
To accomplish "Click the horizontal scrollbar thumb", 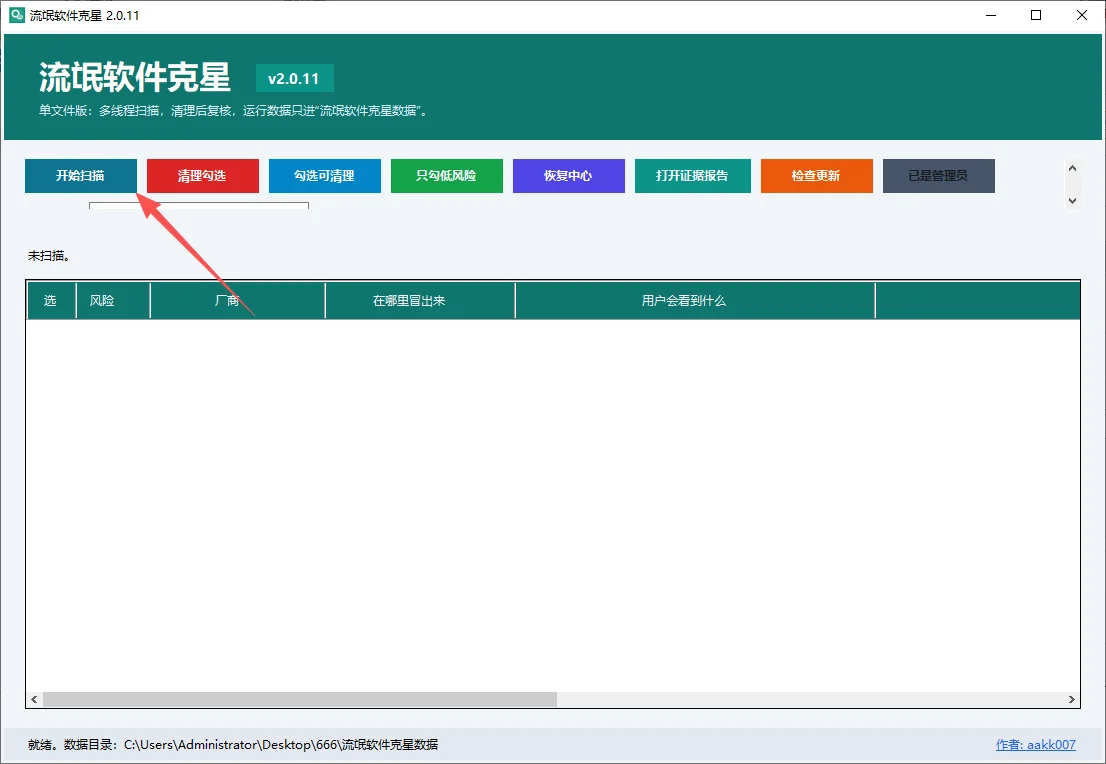I will (300, 699).
